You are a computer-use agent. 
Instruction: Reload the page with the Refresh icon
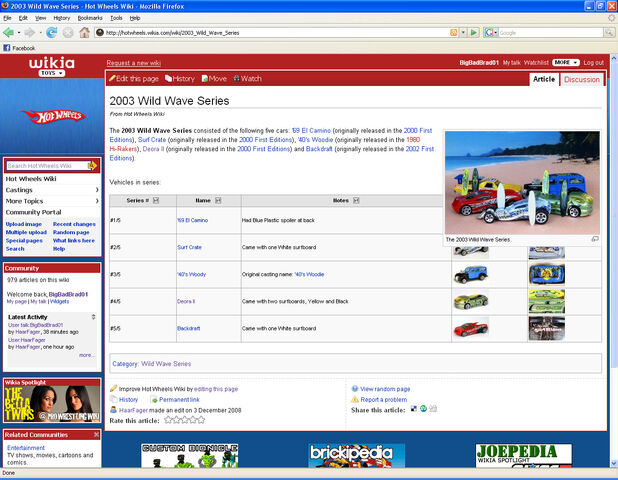pos(51,32)
